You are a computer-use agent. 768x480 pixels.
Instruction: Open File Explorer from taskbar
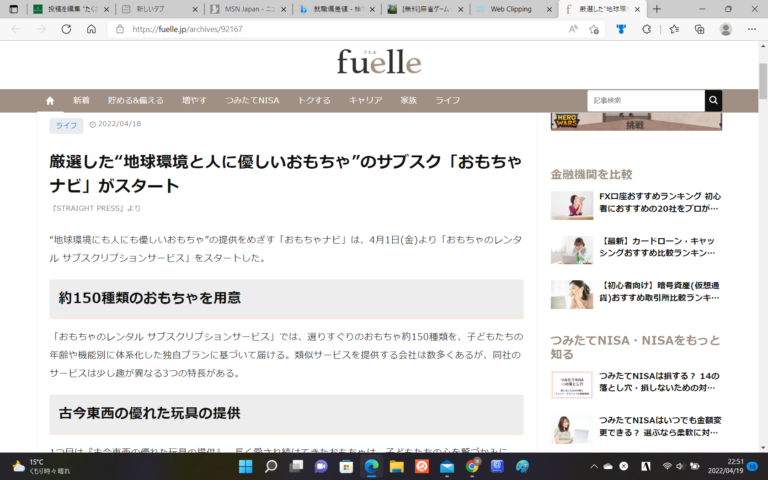pos(396,466)
